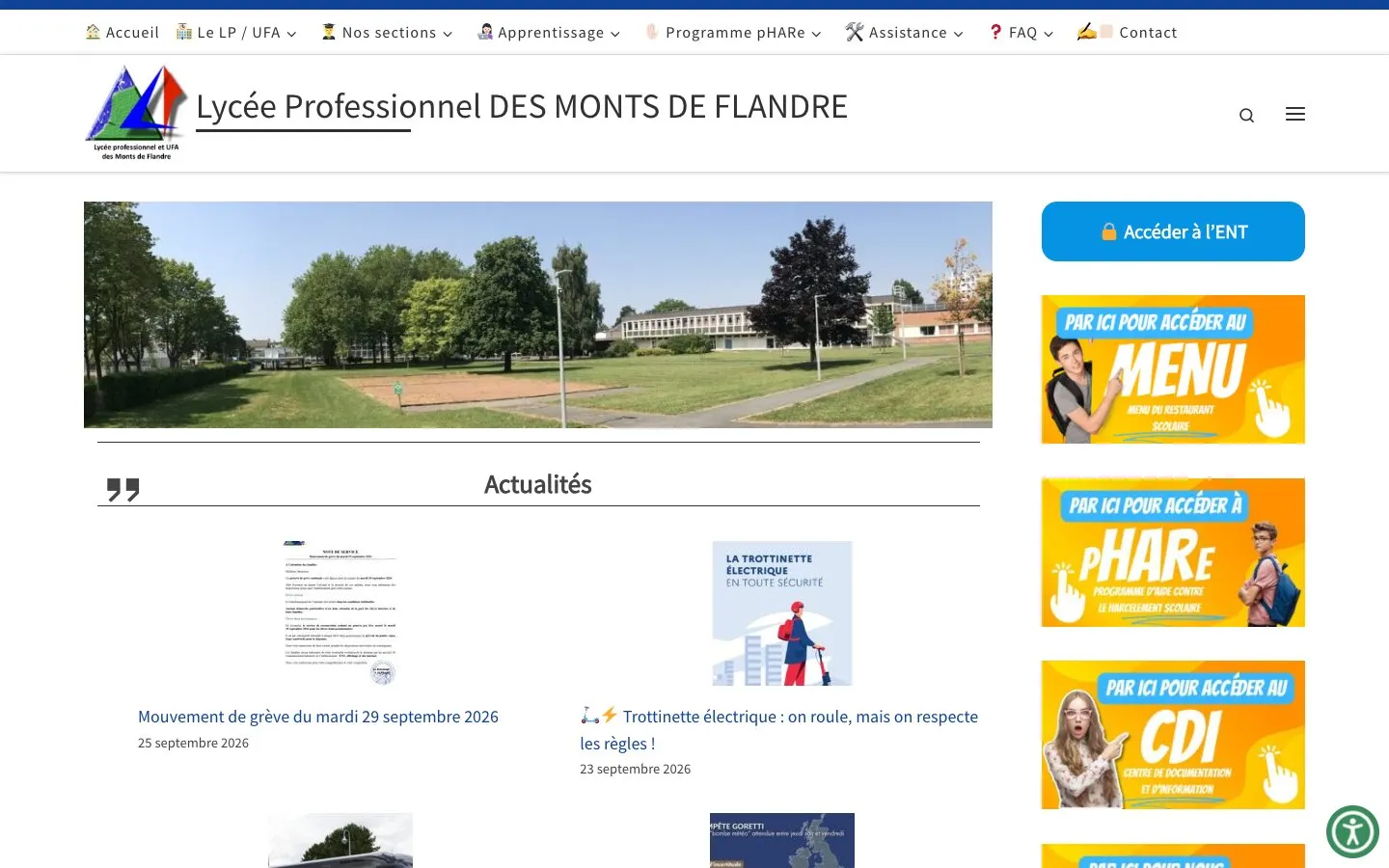The height and width of the screenshot is (868, 1389).
Task: Click the person icon beside Apprentissage
Action: (x=485, y=32)
